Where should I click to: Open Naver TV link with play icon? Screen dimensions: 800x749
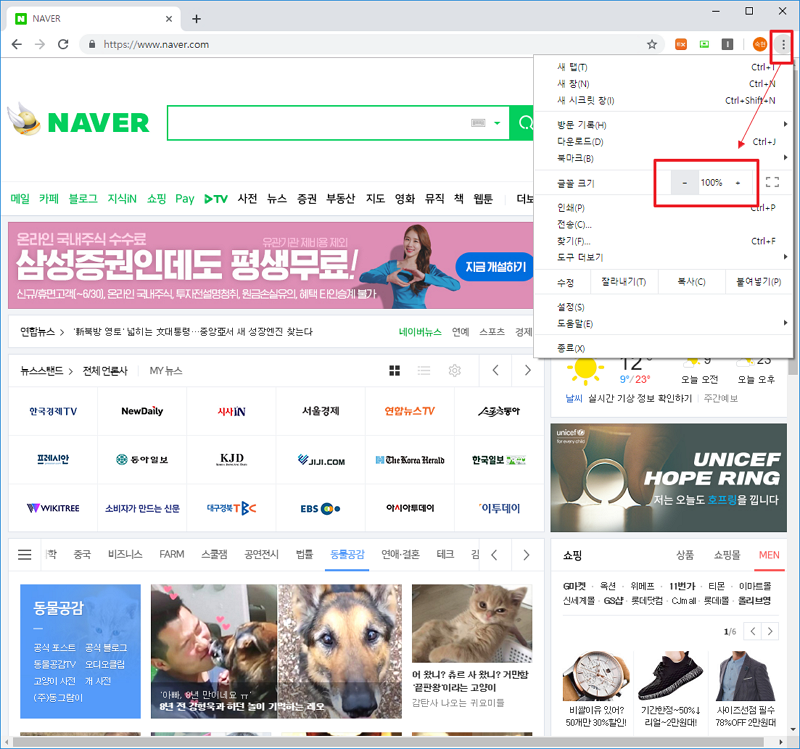(216, 198)
